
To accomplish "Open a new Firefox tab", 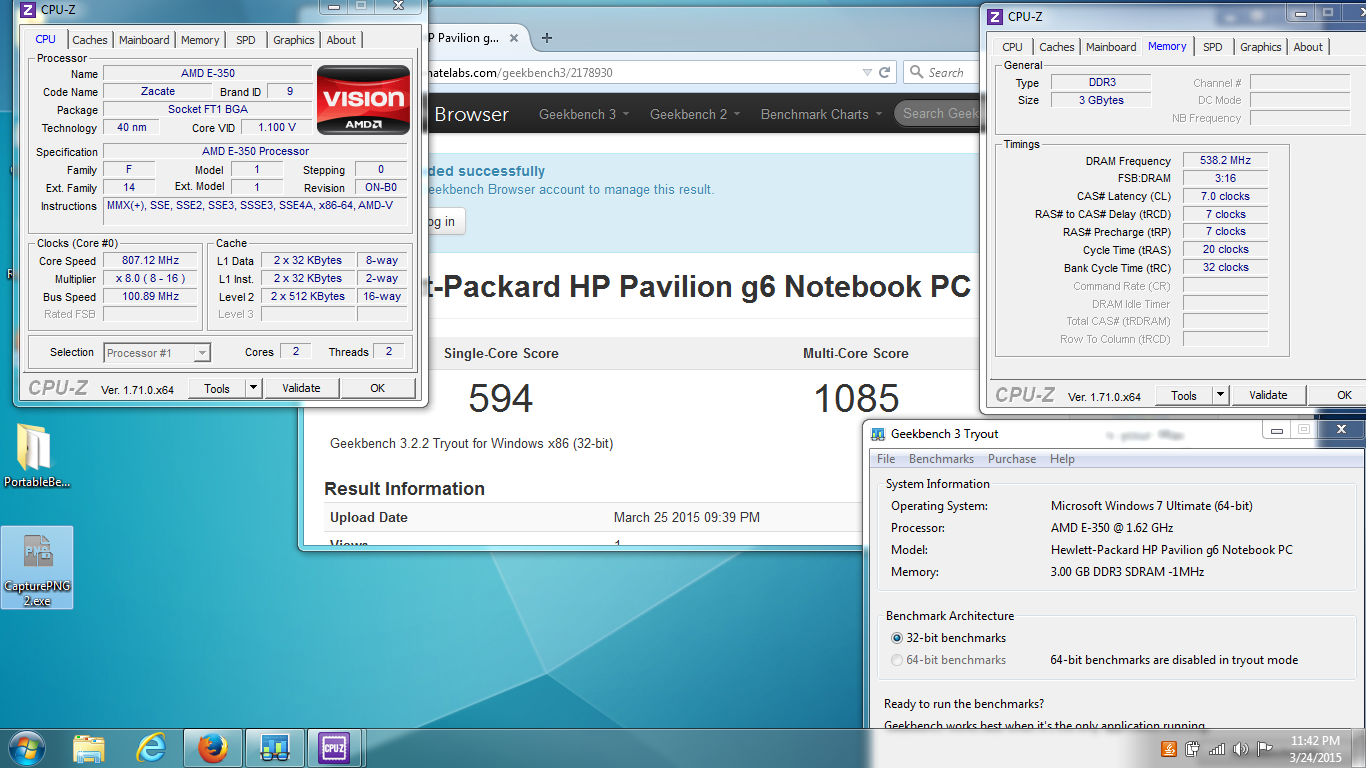I will click(x=547, y=38).
